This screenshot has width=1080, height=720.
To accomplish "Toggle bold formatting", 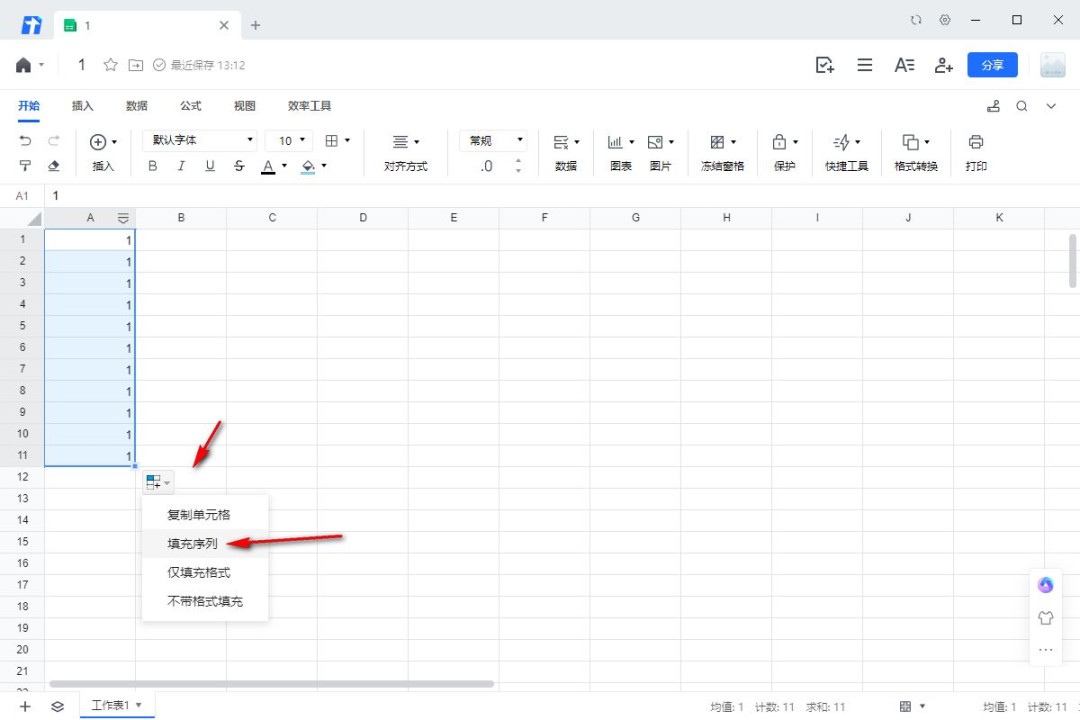I will (153, 166).
